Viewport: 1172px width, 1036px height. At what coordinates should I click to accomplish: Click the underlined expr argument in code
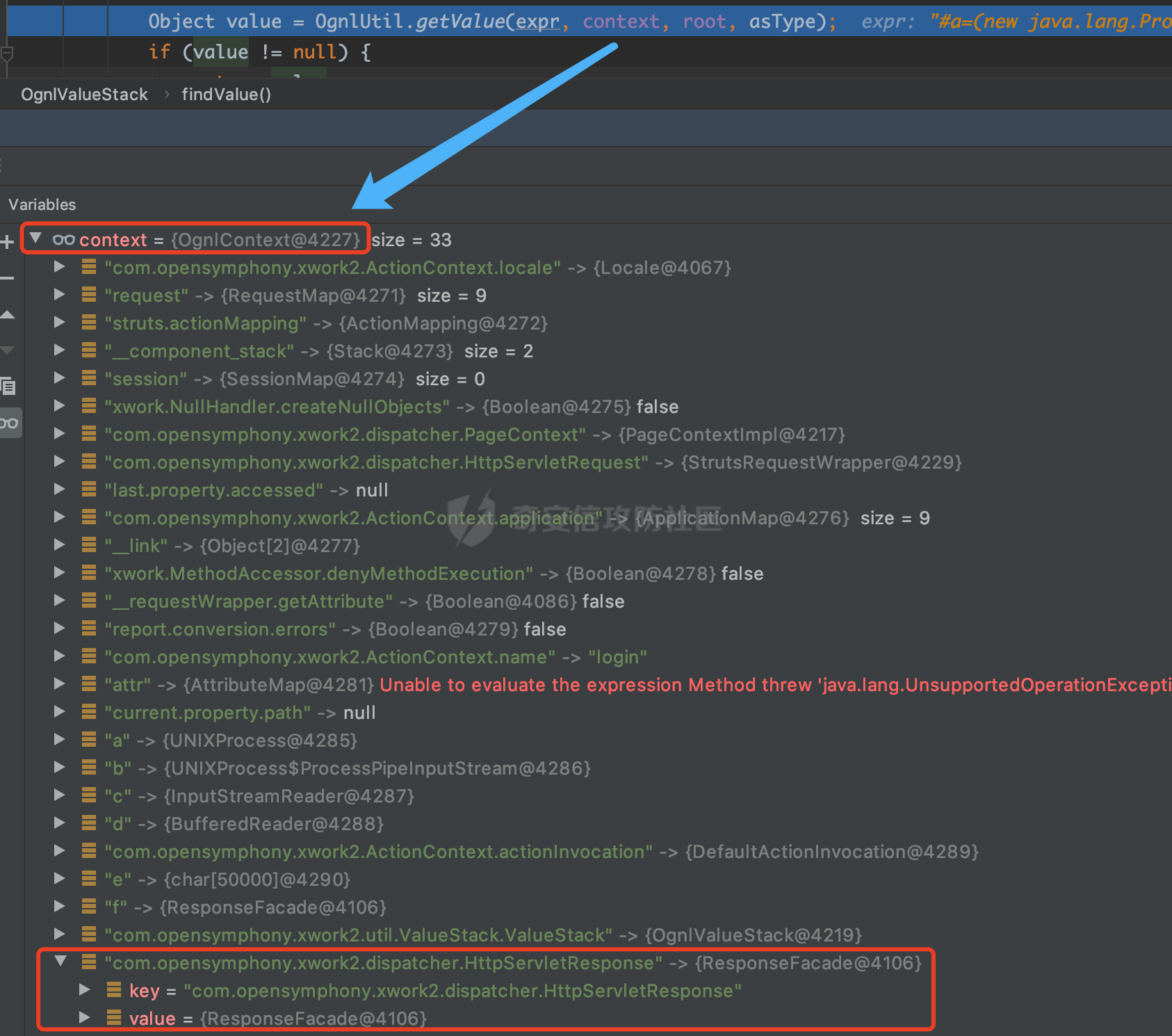[x=537, y=22]
